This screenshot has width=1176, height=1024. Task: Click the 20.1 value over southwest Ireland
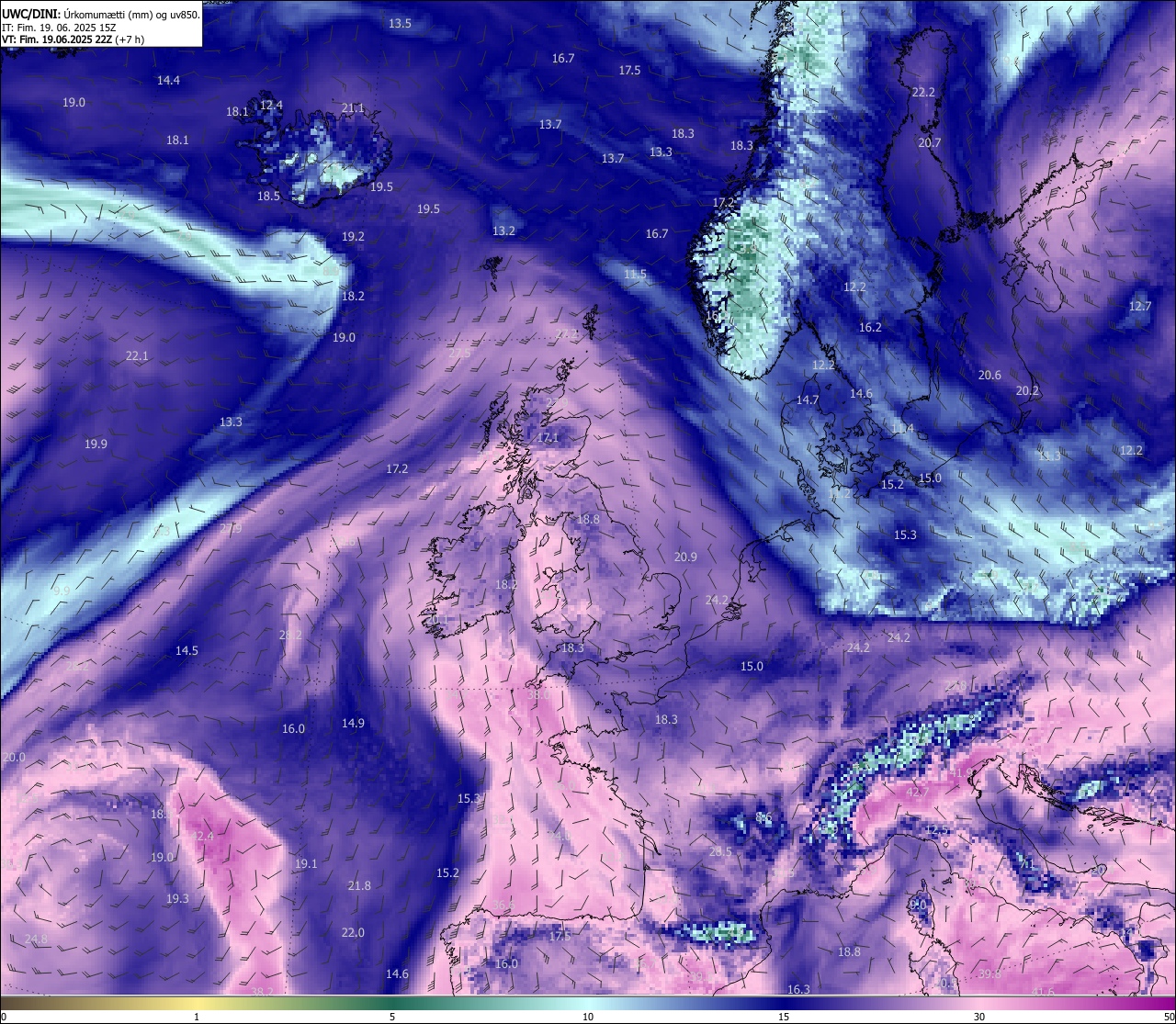click(x=438, y=620)
